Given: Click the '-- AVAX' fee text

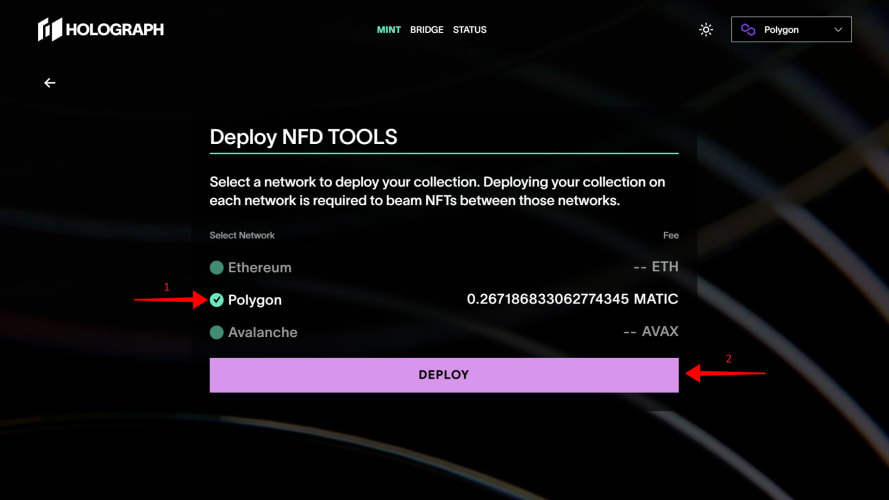Looking at the screenshot, I should [651, 331].
